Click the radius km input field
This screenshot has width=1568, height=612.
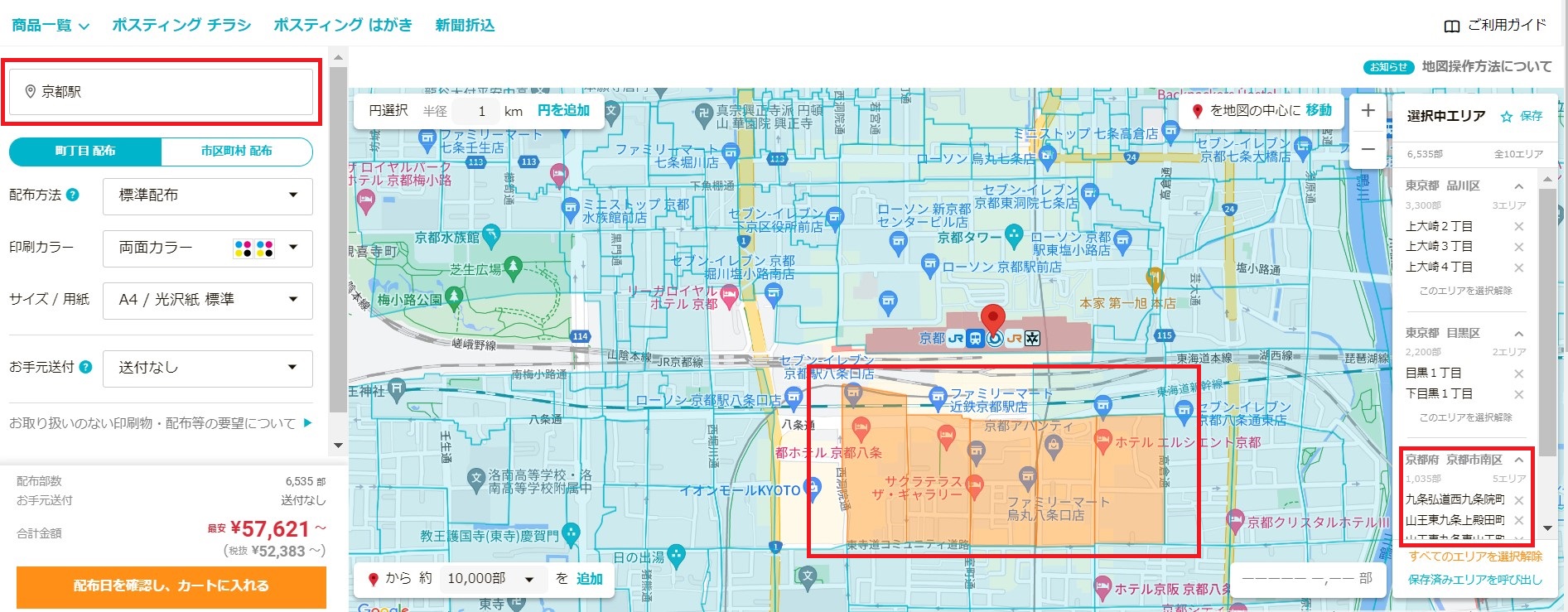(x=477, y=111)
